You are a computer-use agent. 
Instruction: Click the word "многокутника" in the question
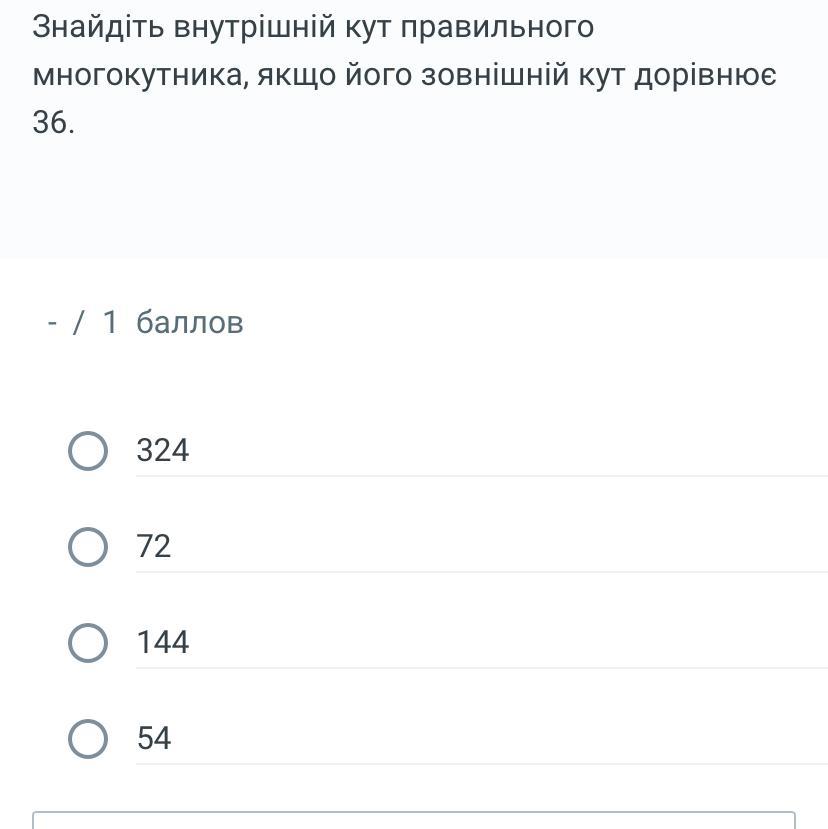pyautogui.click(x=139, y=75)
